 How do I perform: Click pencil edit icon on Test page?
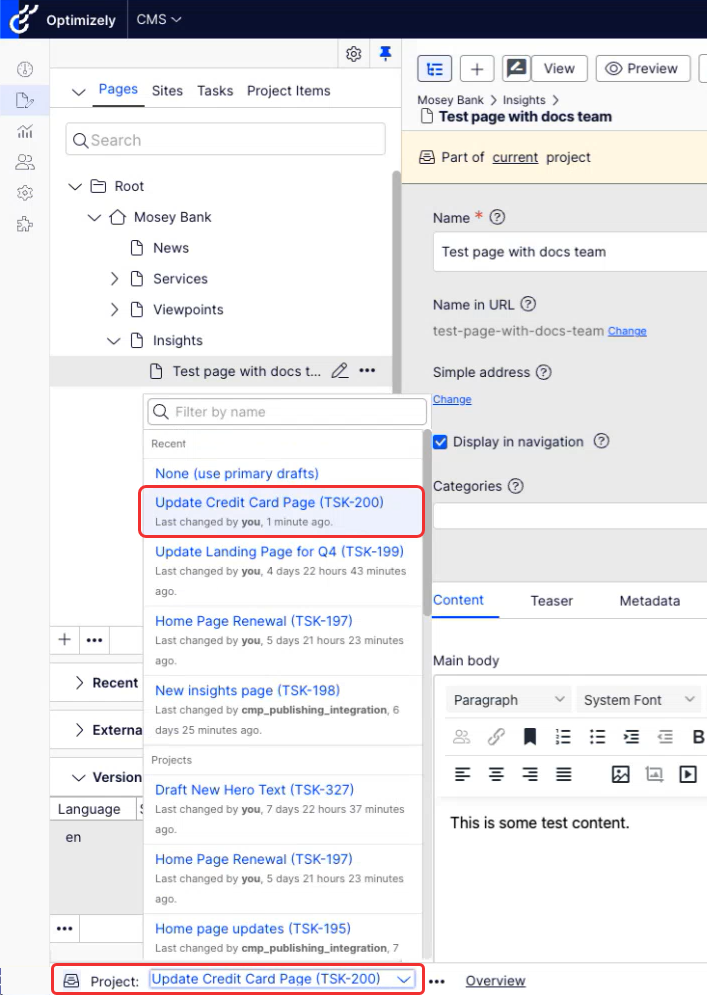click(x=339, y=371)
